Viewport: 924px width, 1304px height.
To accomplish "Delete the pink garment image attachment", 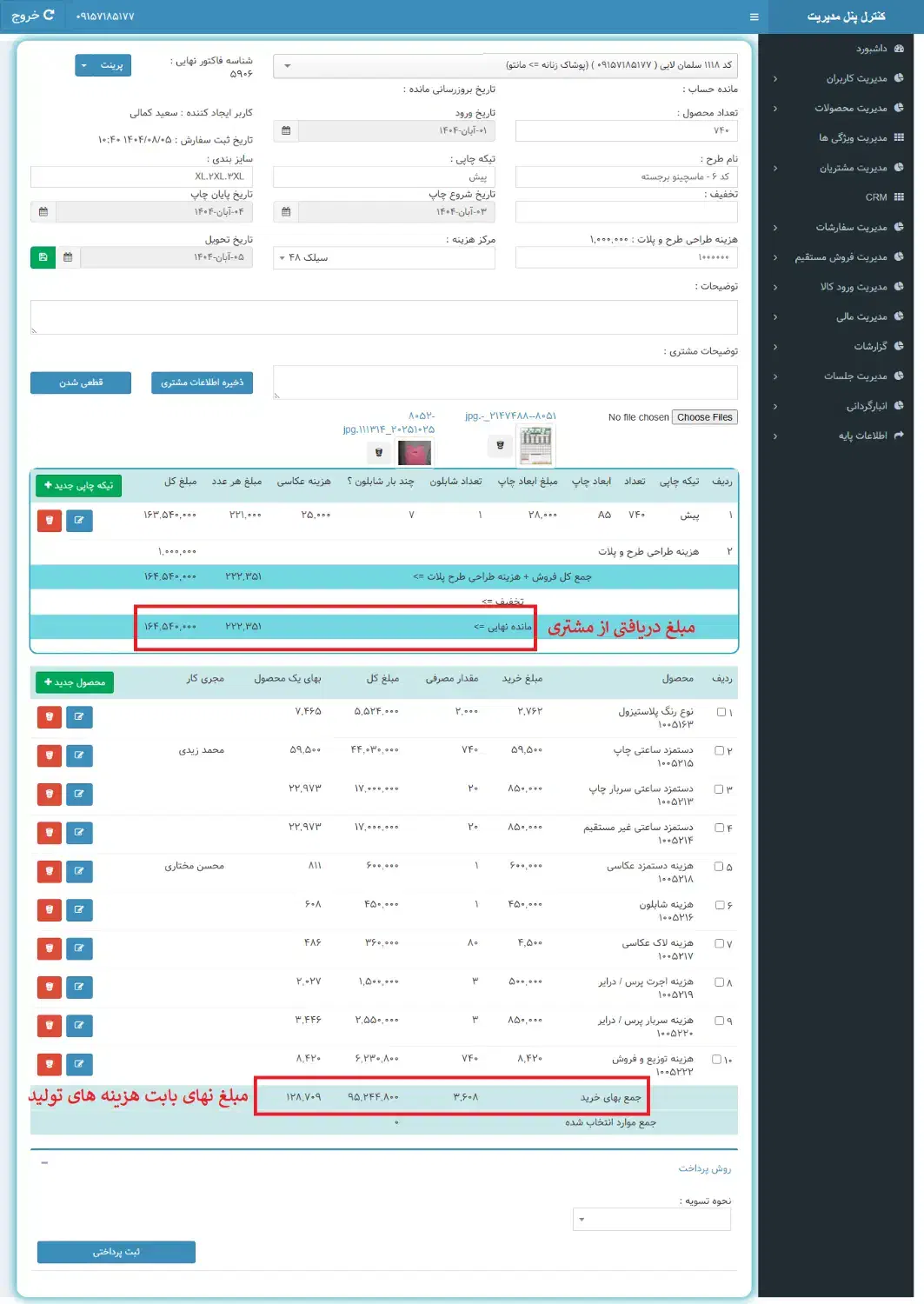I will coord(379,452).
